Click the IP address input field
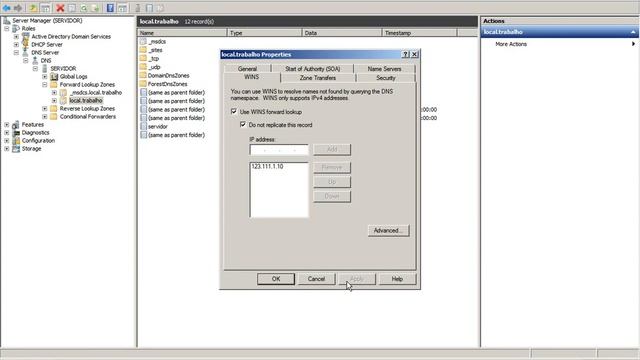The height and width of the screenshot is (360, 640). click(x=279, y=150)
